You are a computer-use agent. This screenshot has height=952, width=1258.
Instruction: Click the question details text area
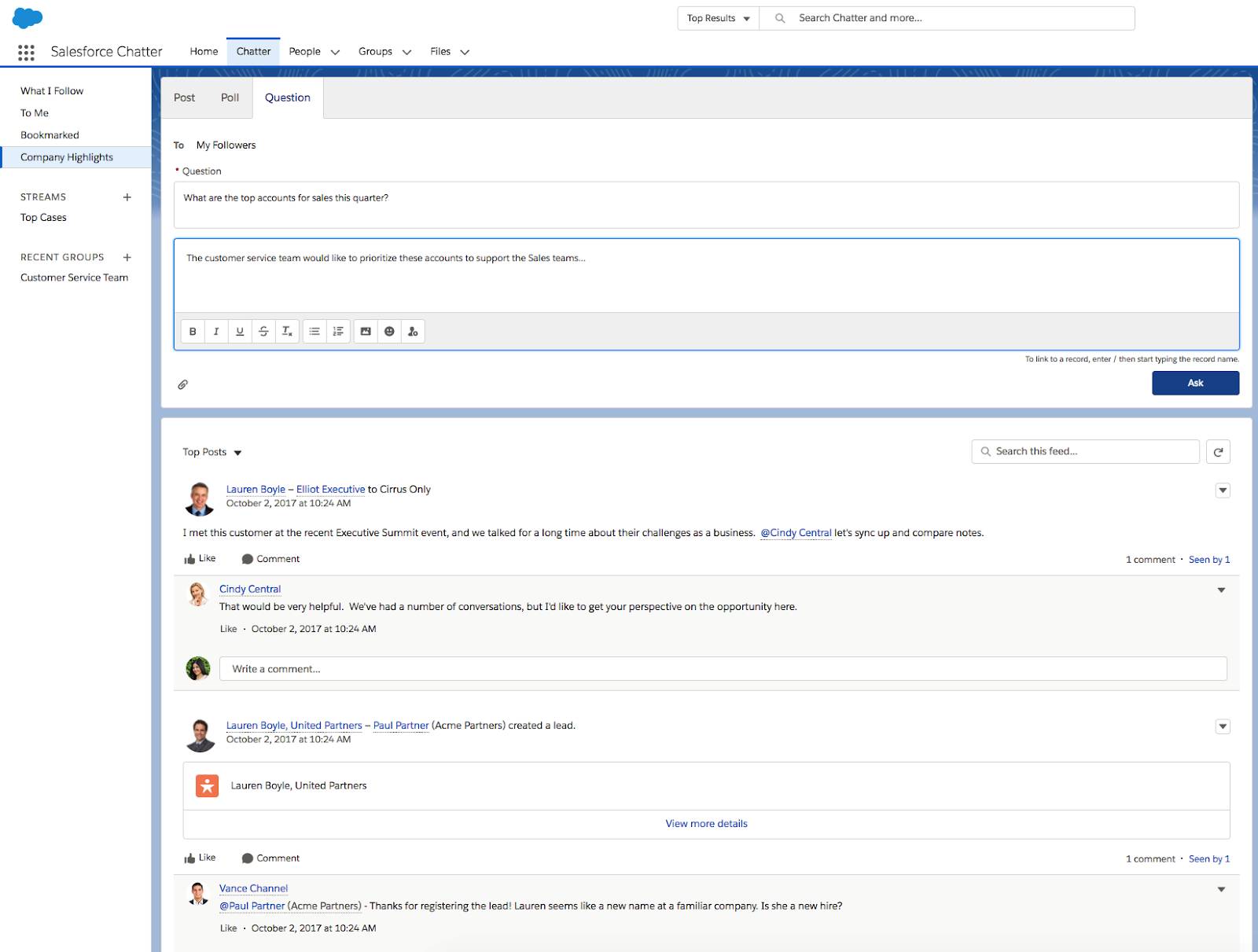[706, 276]
